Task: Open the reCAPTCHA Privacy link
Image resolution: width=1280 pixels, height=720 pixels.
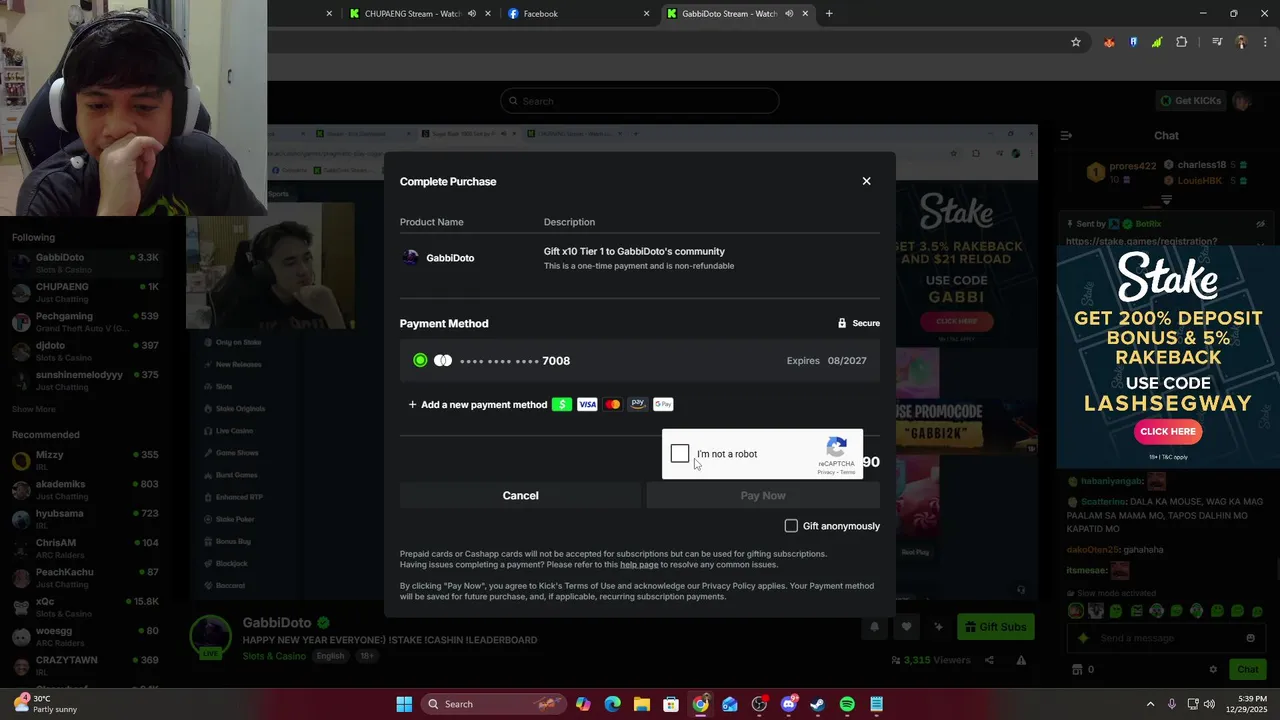Action: 825,472
